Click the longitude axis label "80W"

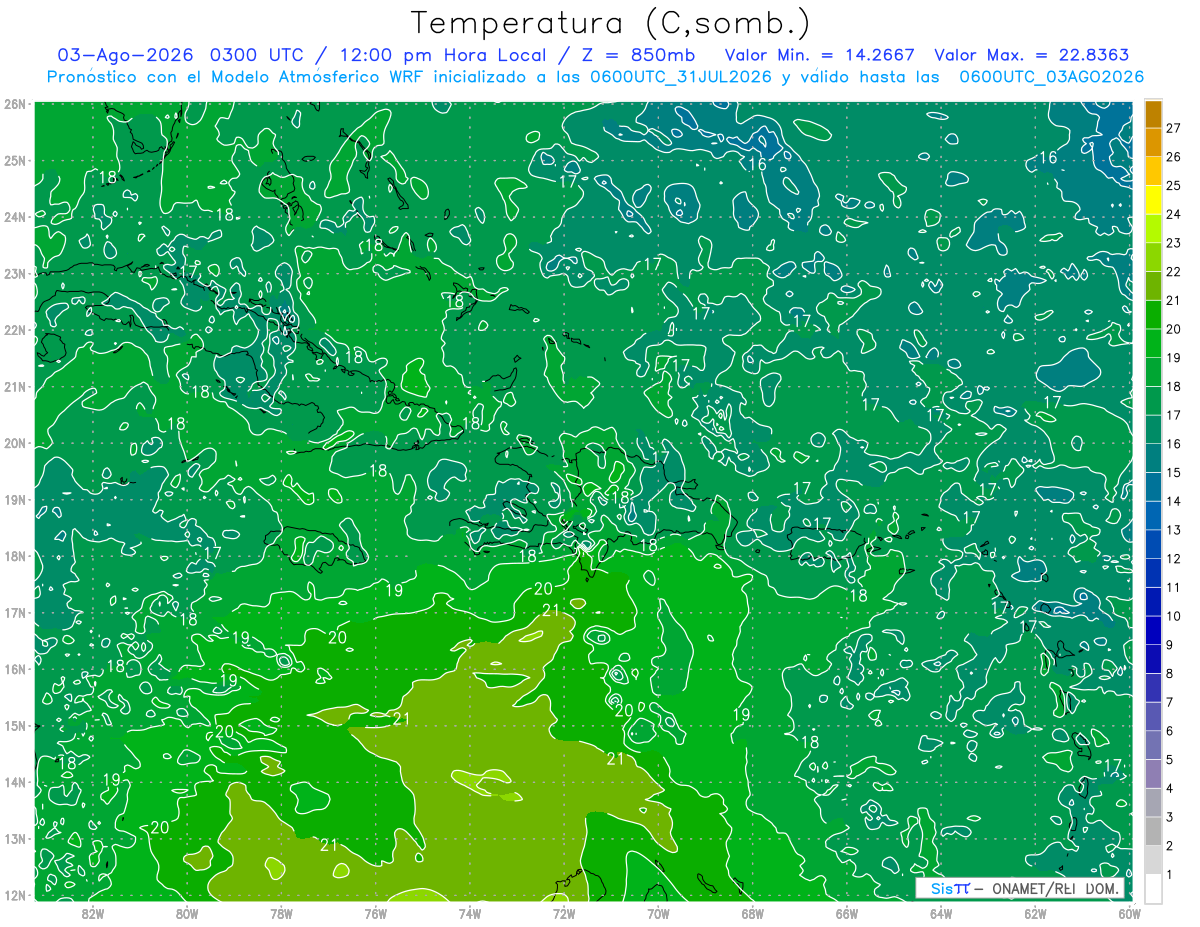(187, 913)
